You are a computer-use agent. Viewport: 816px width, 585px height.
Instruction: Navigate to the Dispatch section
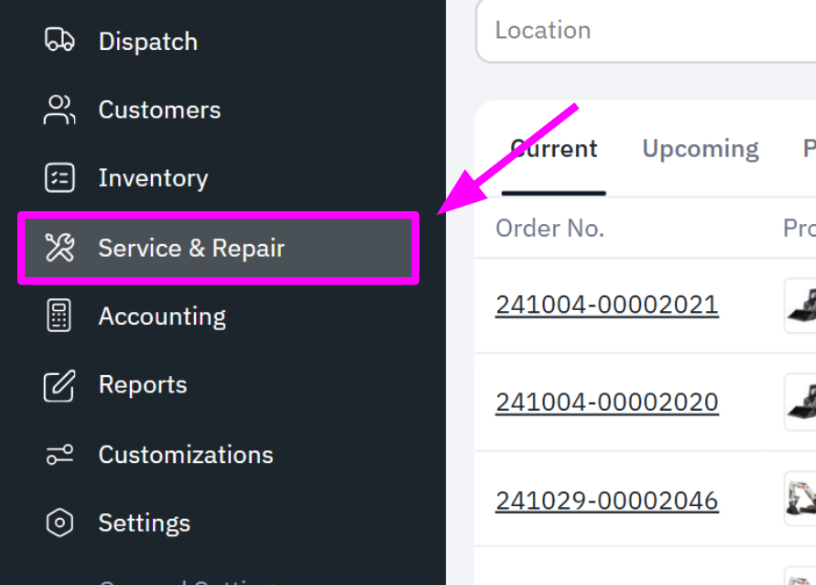coord(148,41)
